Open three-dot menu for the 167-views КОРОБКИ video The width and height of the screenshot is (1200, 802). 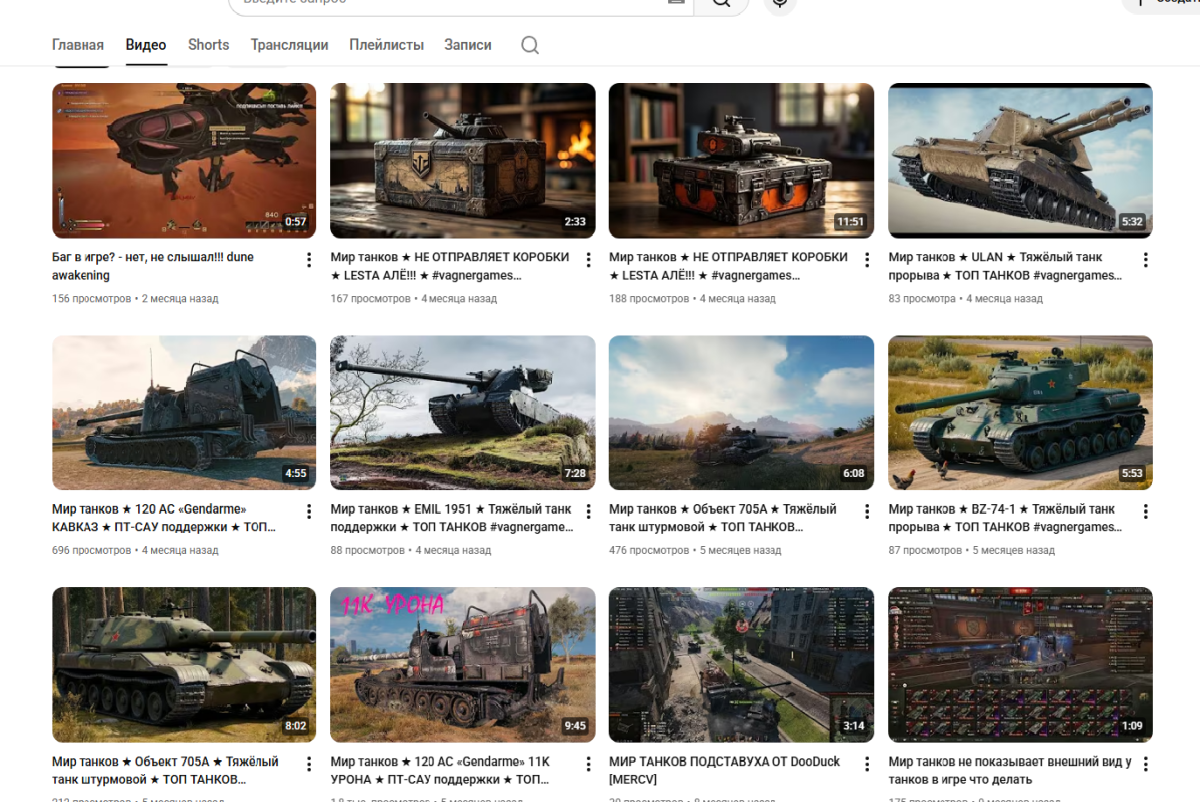click(588, 260)
